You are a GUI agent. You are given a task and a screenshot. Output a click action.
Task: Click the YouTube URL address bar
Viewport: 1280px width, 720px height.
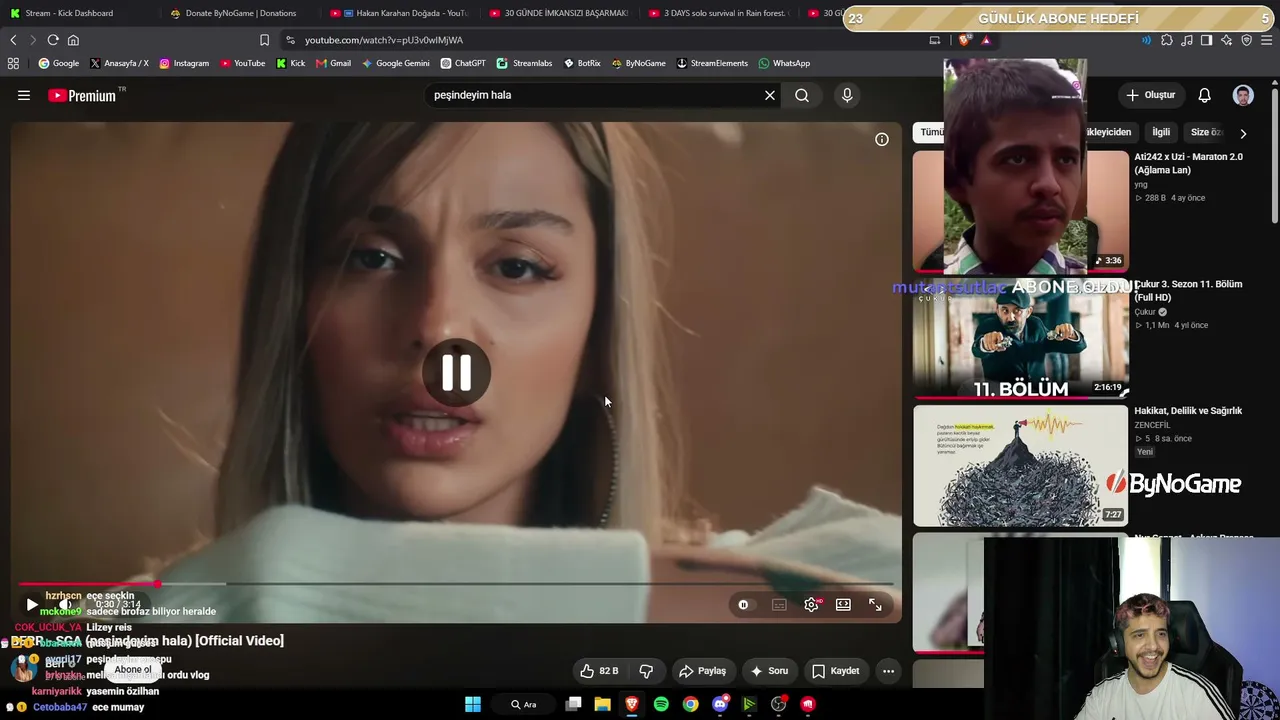[600, 40]
